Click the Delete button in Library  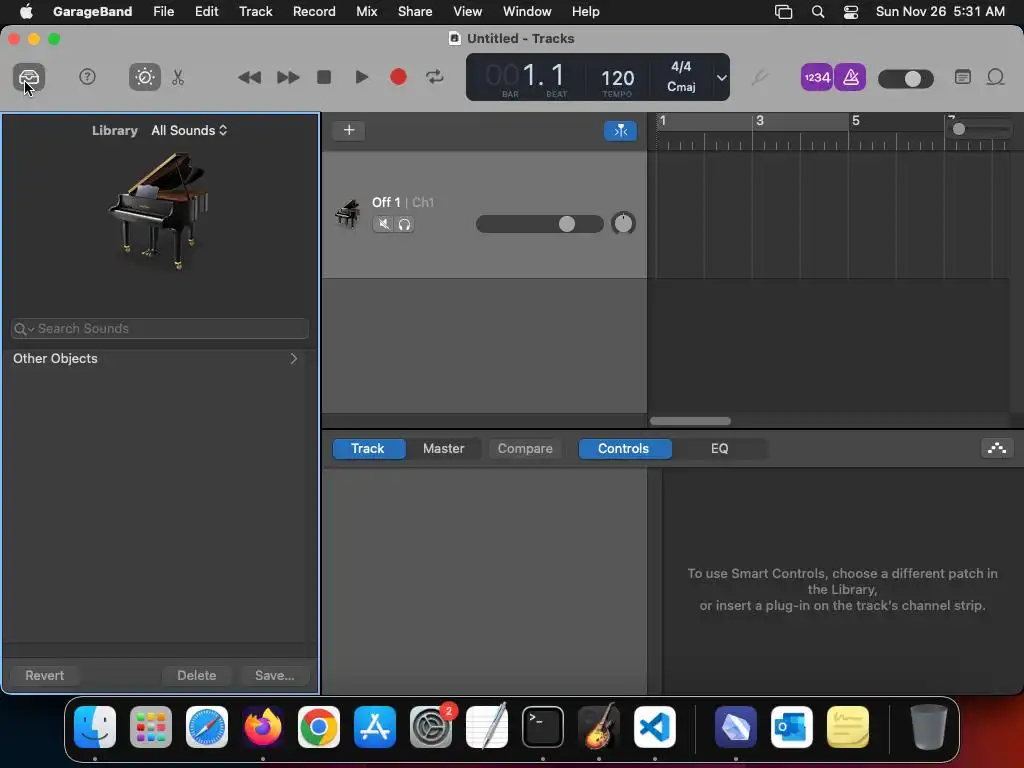(x=197, y=675)
